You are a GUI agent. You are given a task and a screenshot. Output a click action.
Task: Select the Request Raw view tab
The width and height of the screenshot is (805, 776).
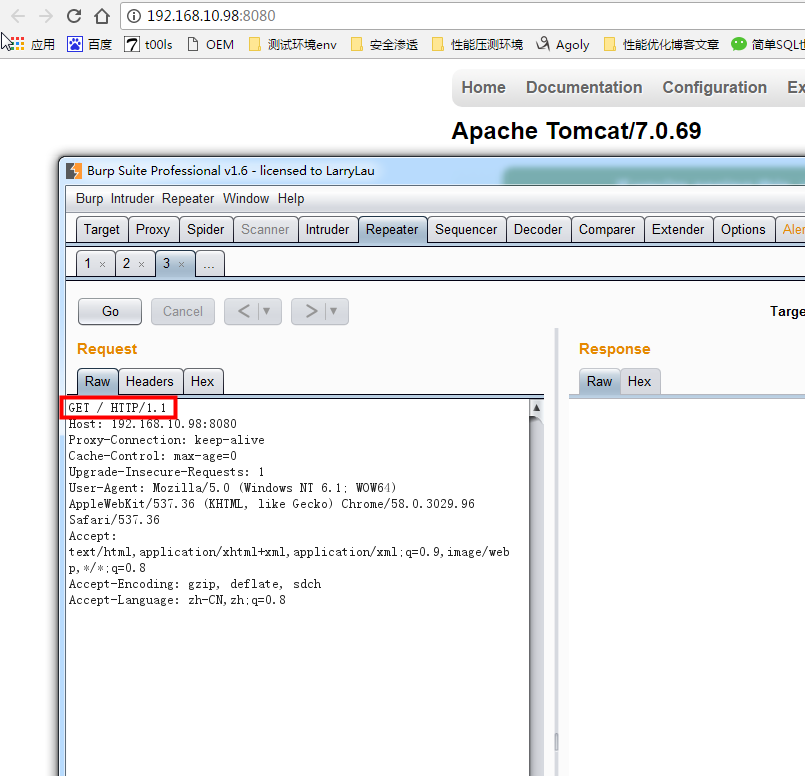click(98, 381)
